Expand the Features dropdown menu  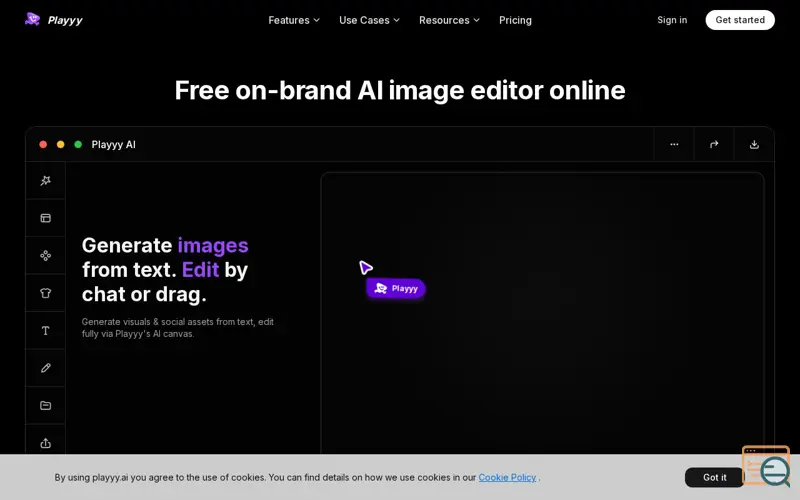coord(294,20)
